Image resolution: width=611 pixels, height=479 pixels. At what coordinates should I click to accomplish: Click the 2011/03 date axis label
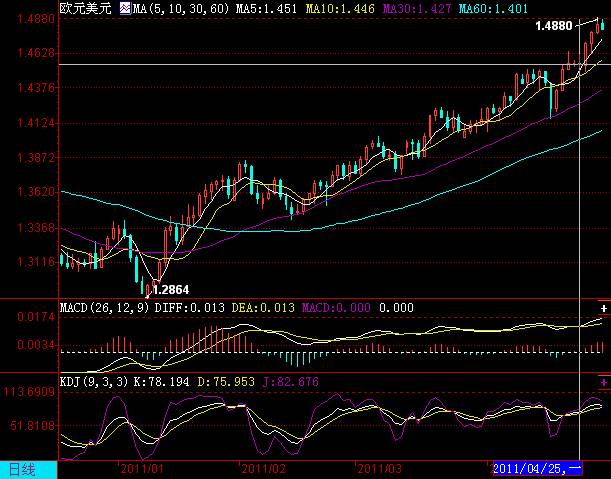(x=380, y=469)
